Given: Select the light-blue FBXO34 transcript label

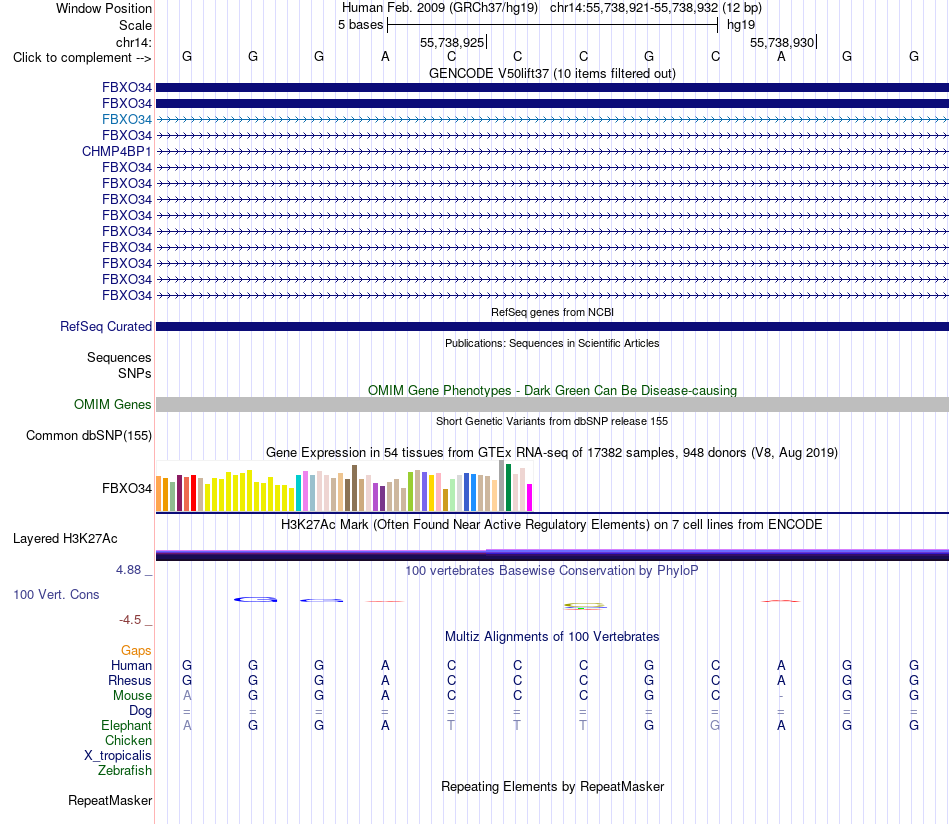Looking at the screenshot, I should [x=127, y=119].
